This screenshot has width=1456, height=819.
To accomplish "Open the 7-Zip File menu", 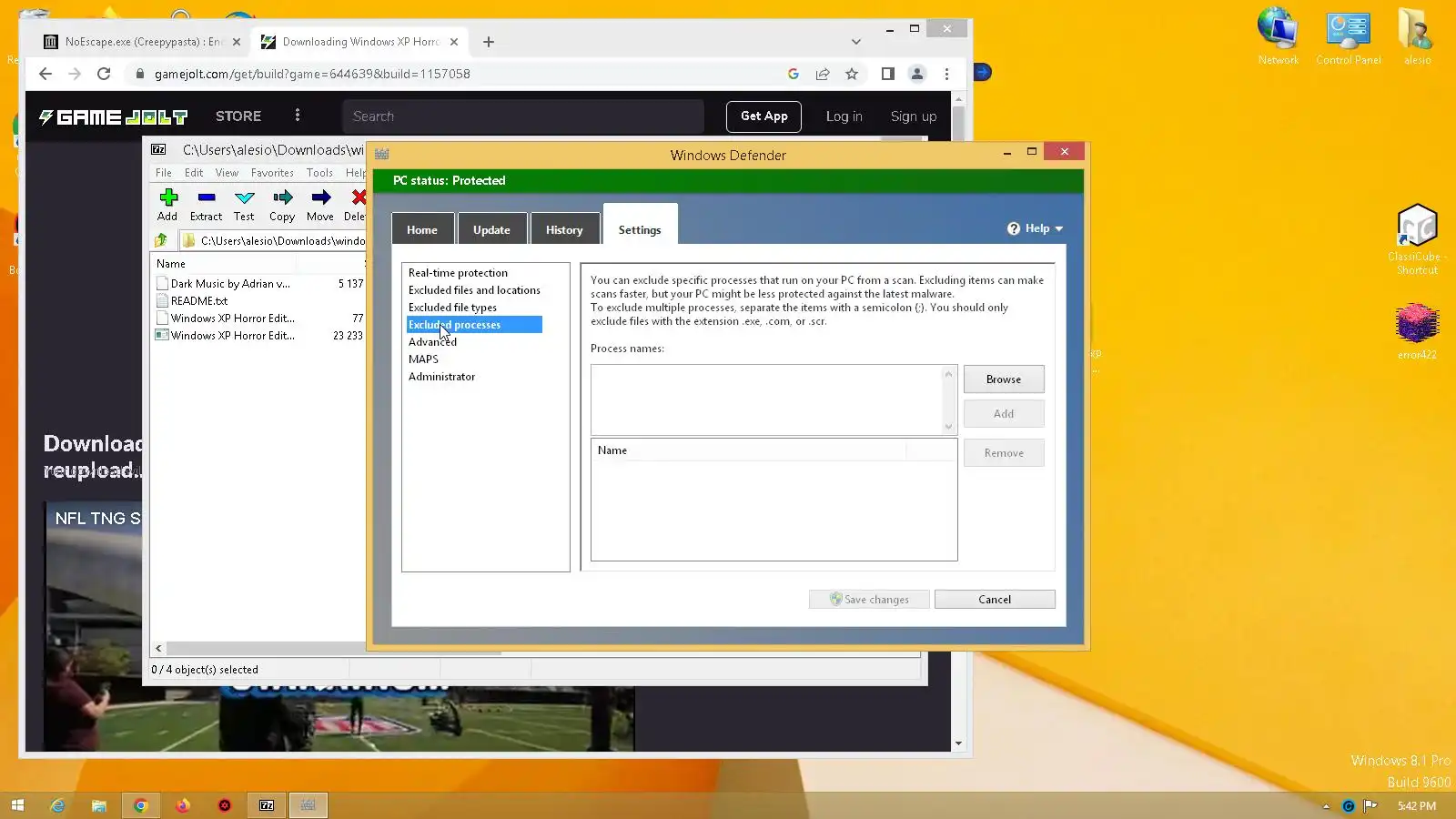I will pos(164,173).
